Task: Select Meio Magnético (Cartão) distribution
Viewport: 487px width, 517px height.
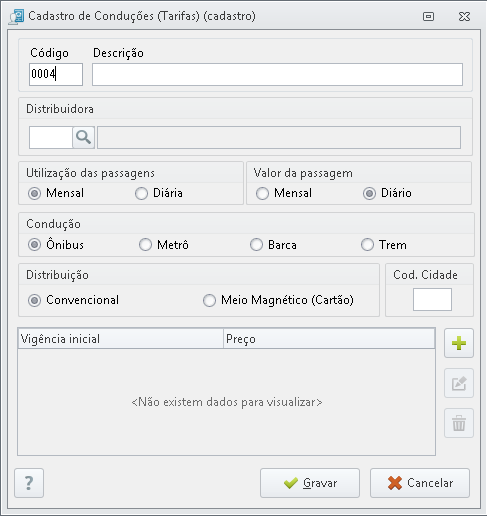Action: coord(278,300)
